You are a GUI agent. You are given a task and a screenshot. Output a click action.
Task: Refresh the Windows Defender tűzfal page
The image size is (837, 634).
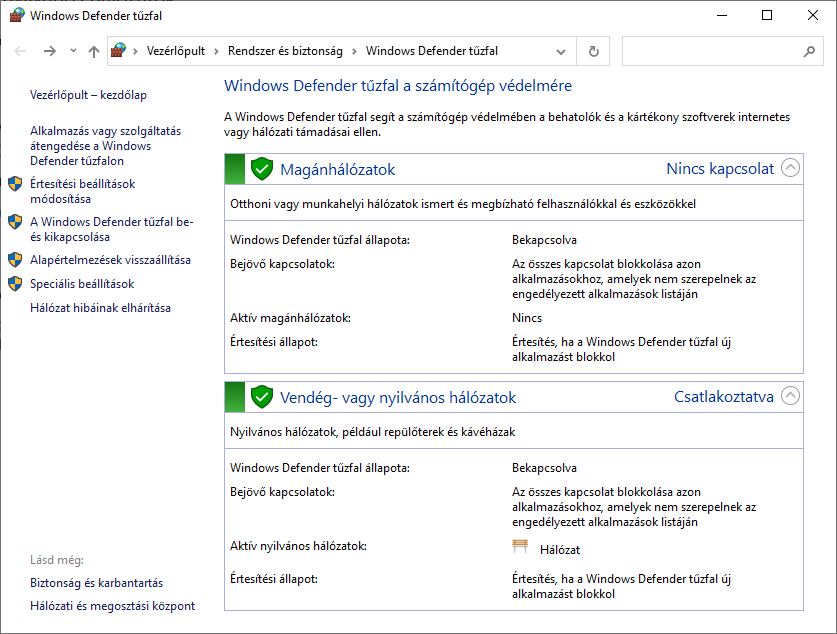click(594, 51)
